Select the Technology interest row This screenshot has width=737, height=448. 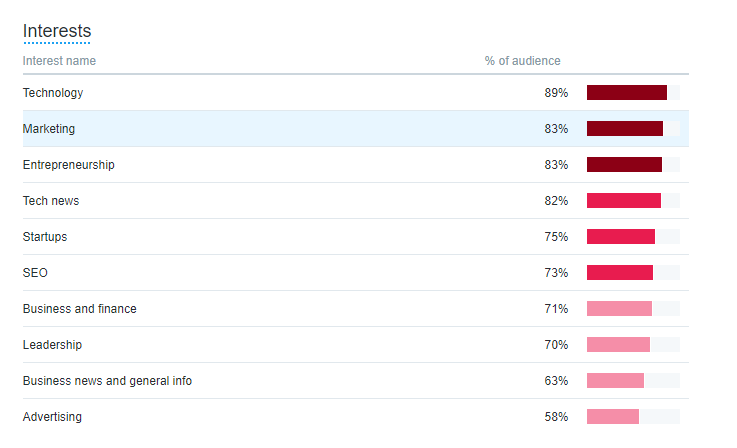(356, 93)
